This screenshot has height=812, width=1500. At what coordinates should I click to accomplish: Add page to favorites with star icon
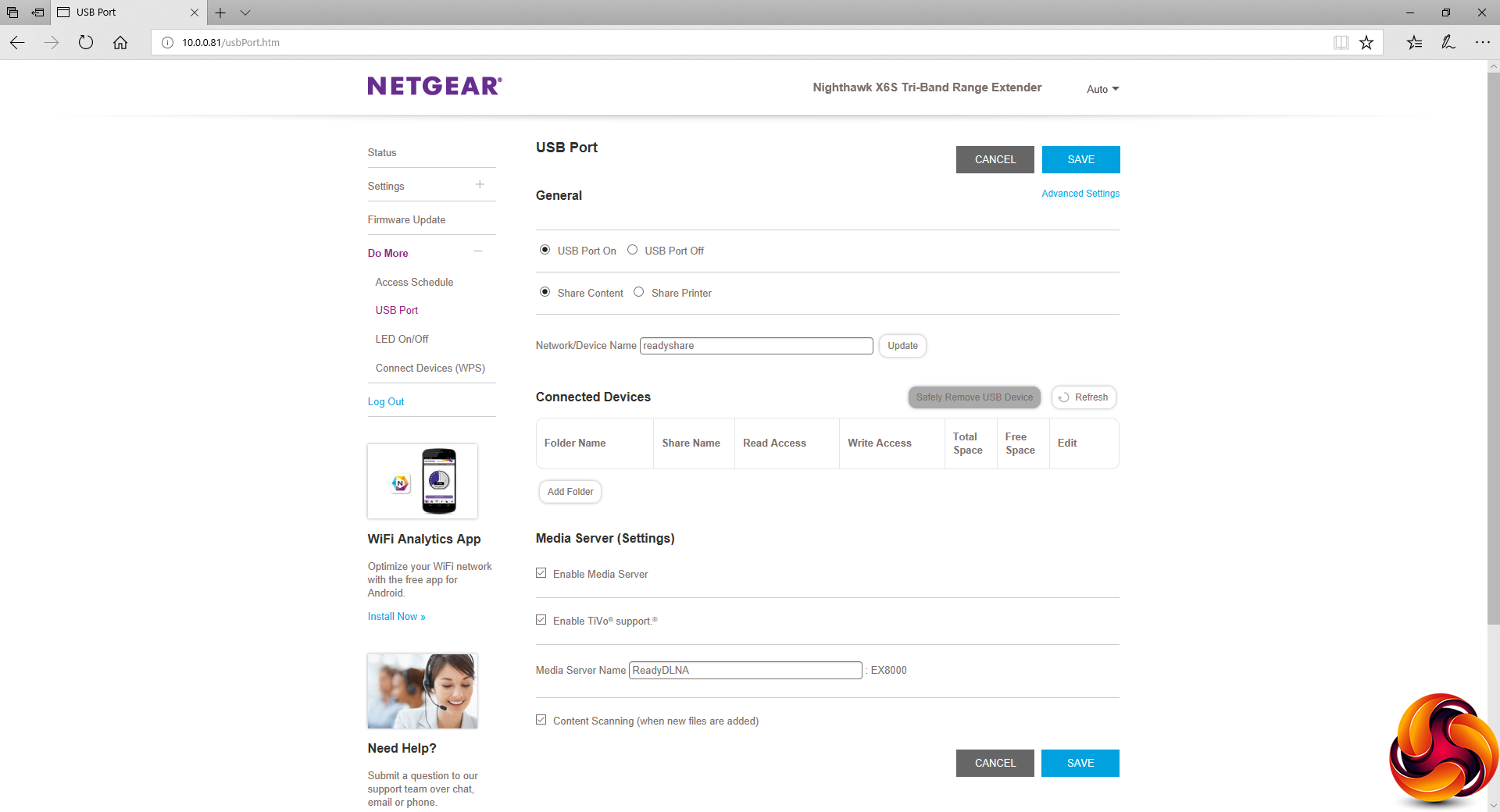(1366, 42)
